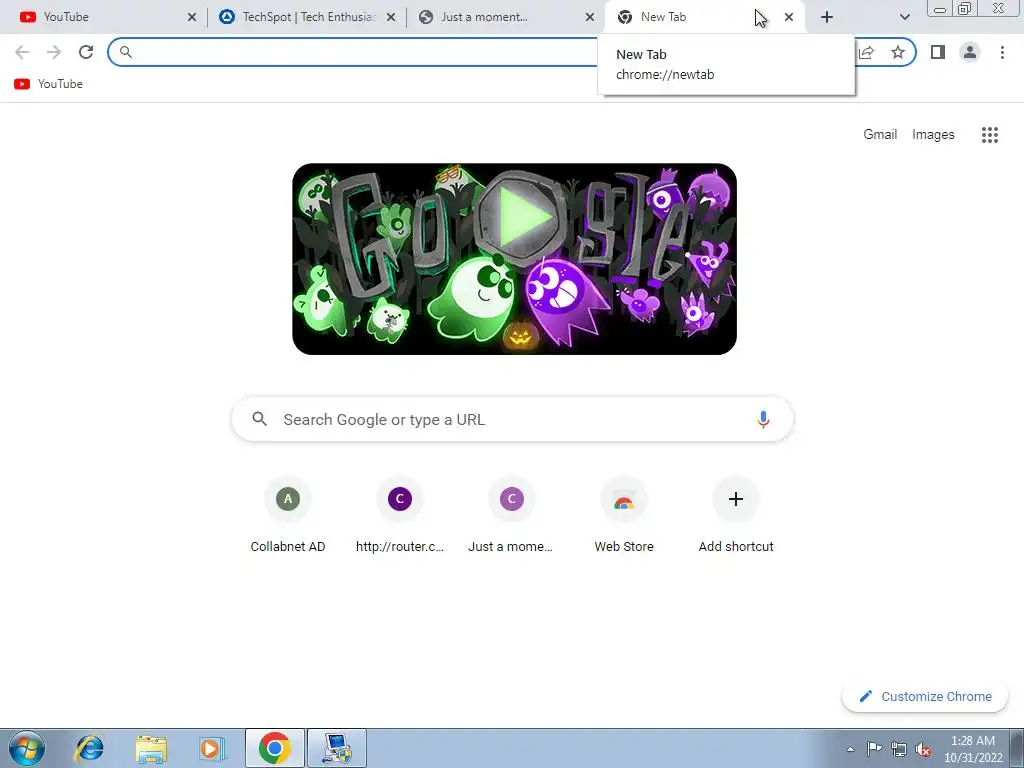Screen dimensions: 1024x768
Task: Open the Windows Start menu
Action: pos(26,748)
